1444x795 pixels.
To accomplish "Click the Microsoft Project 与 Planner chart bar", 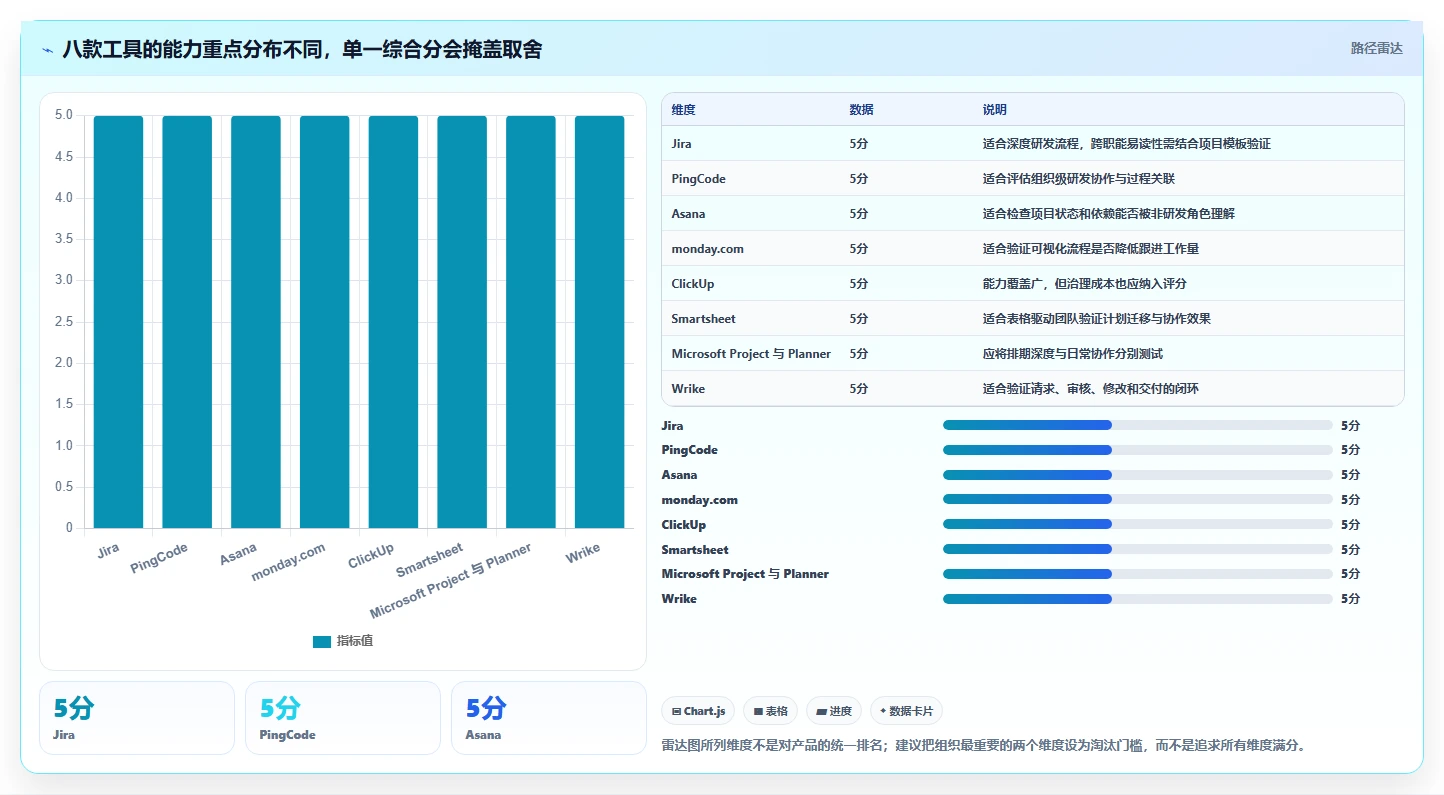I will click(x=531, y=322).
